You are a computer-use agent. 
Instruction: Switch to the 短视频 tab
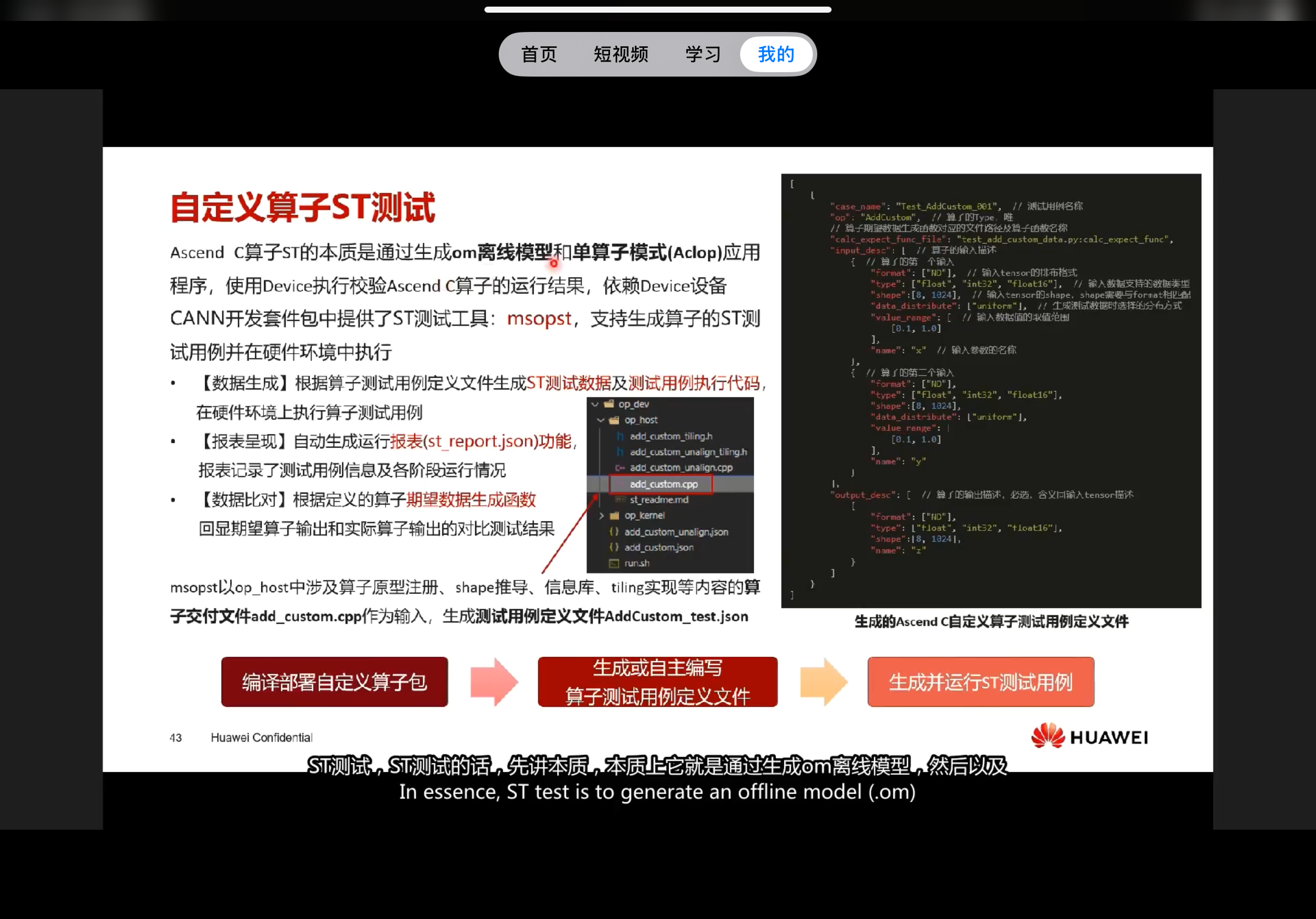621,55
